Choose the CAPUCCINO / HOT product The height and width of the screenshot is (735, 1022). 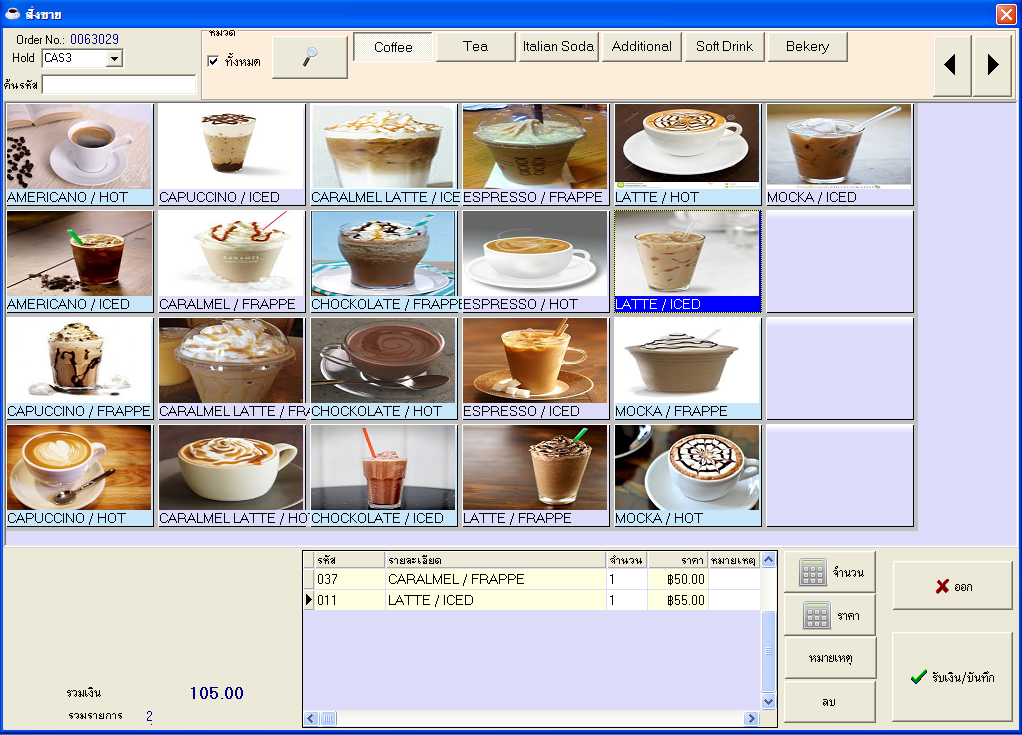[80, 475]
